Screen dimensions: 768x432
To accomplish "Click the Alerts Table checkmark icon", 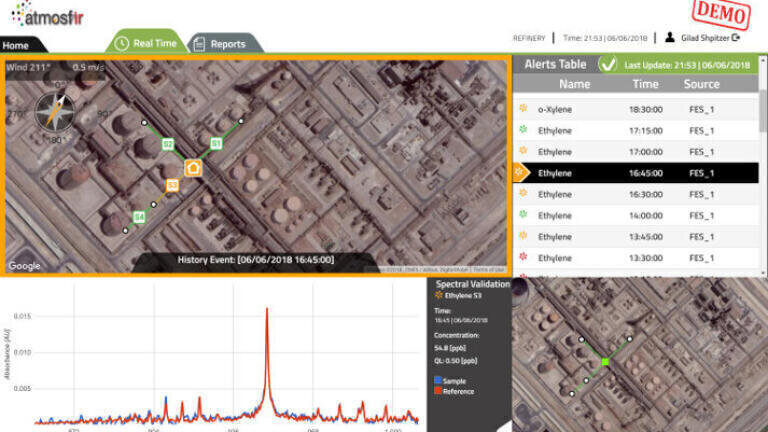I will coord(608,64).
